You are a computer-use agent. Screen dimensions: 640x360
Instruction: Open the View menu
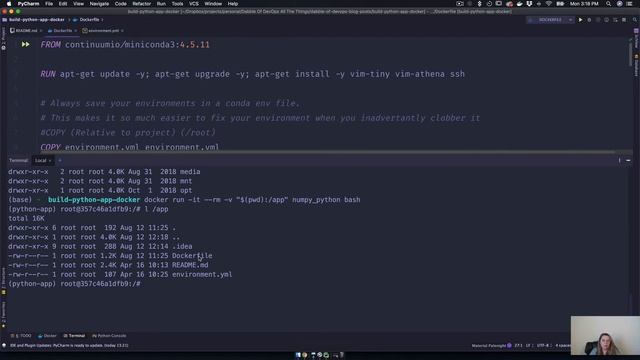(x=78, y=4)
